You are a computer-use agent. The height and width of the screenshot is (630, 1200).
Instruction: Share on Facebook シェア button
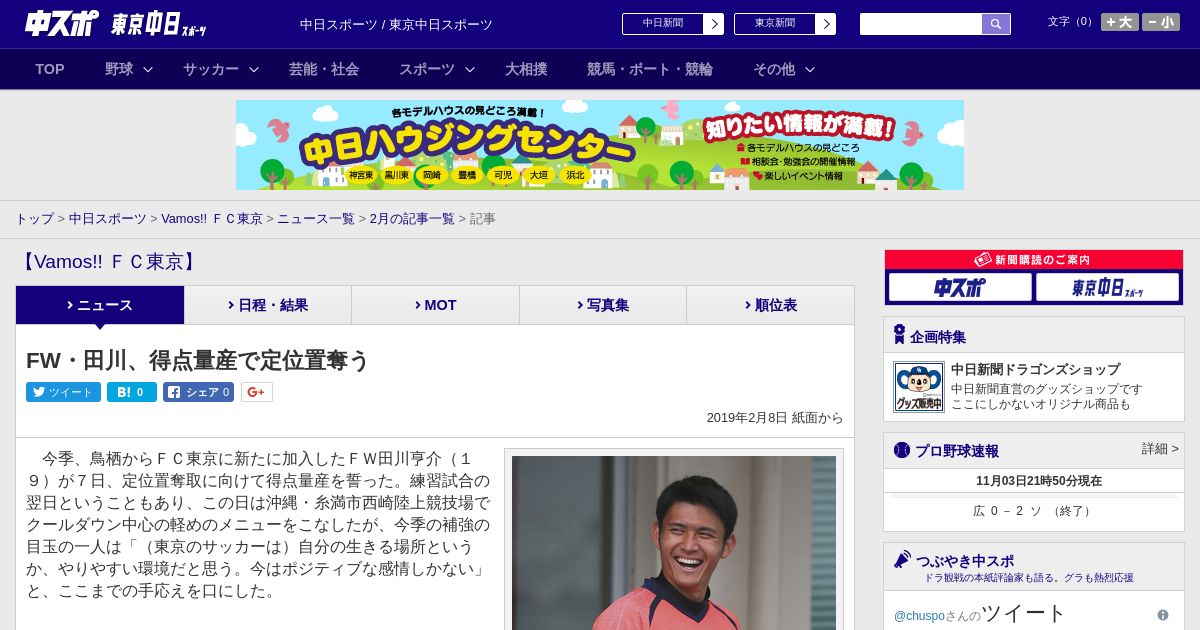click(198, 392)
